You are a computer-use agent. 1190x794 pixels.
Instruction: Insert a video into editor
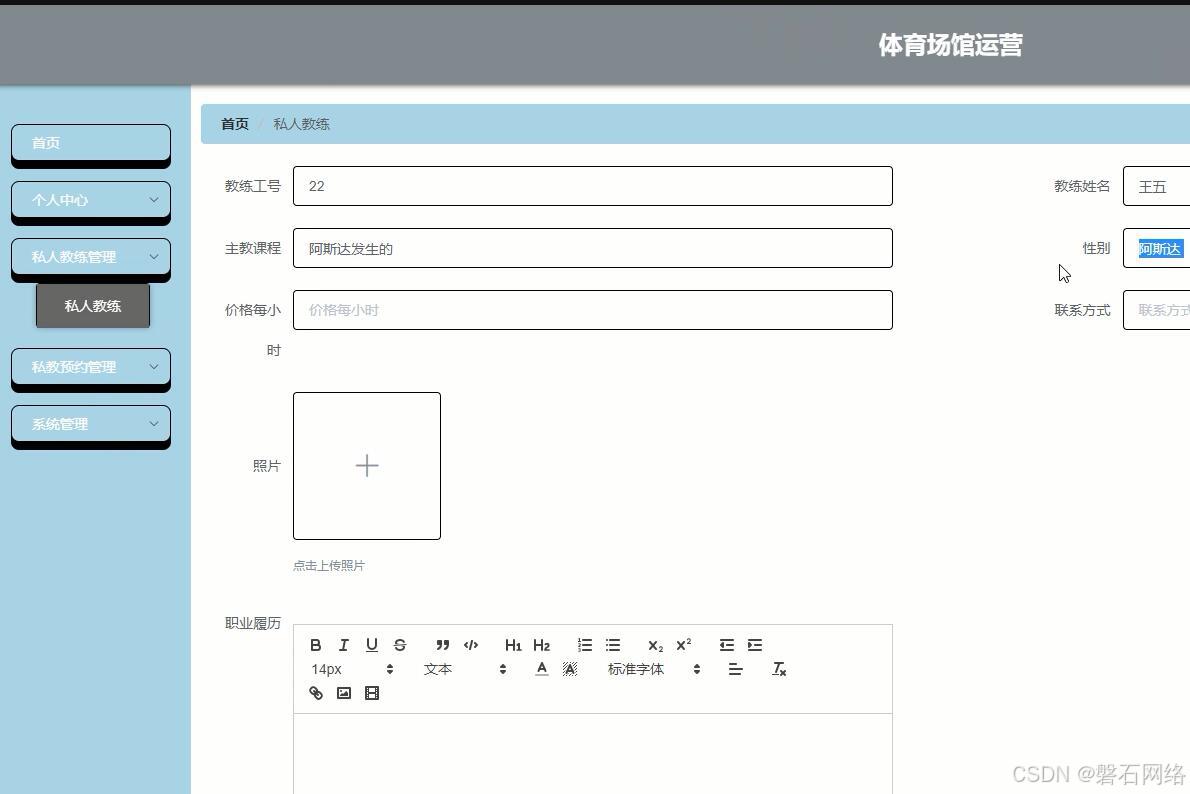(372, 693)
